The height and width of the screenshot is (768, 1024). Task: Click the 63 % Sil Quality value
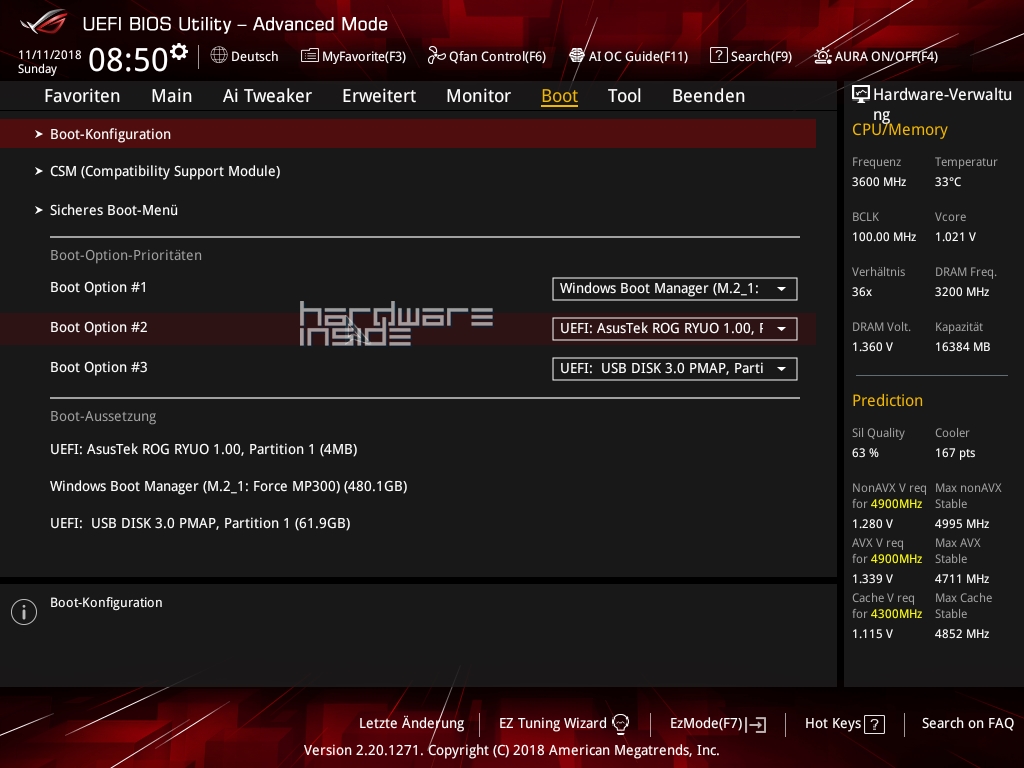(x=865, y=453)
